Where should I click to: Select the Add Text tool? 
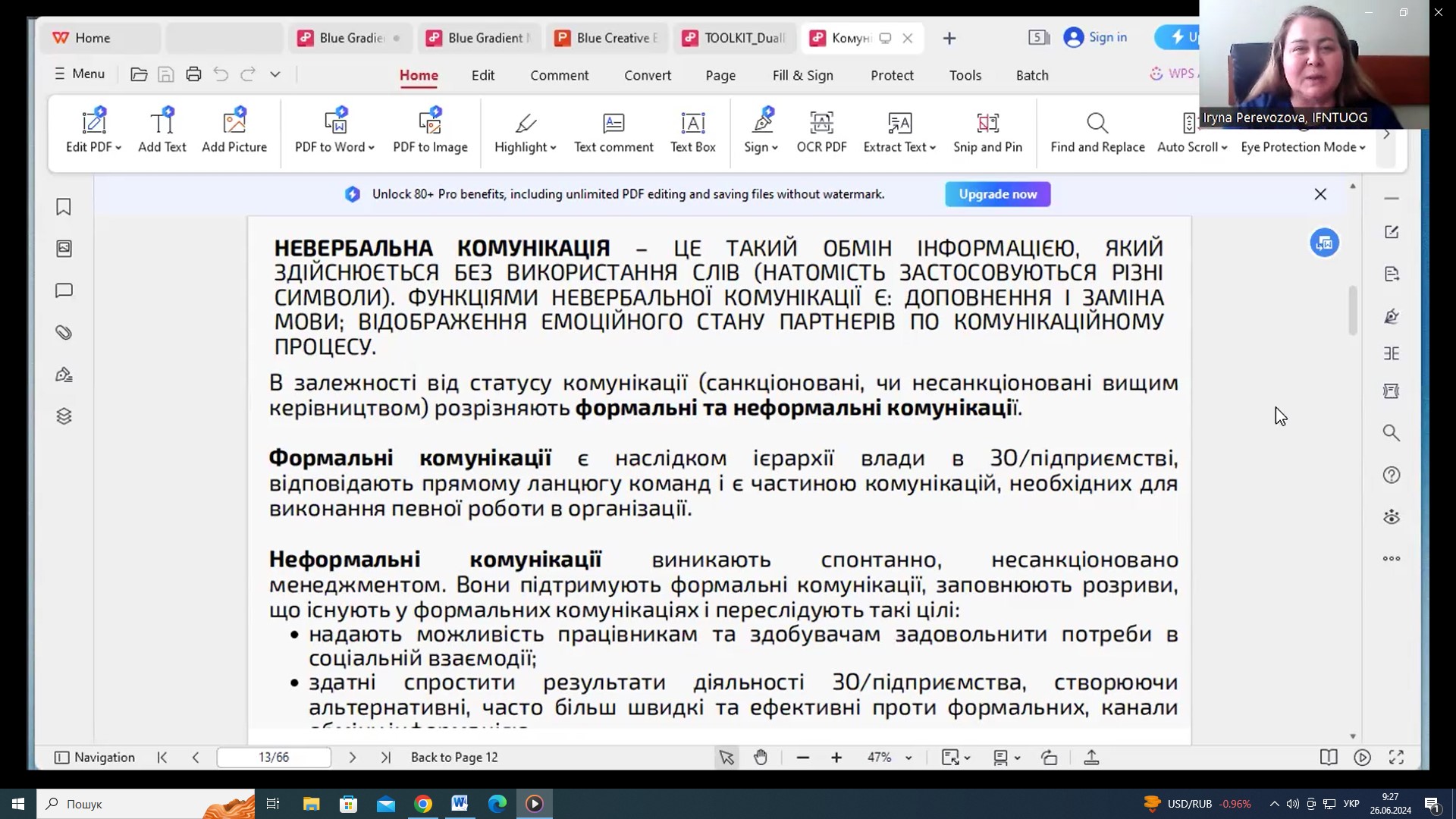[x=162, y=130]
